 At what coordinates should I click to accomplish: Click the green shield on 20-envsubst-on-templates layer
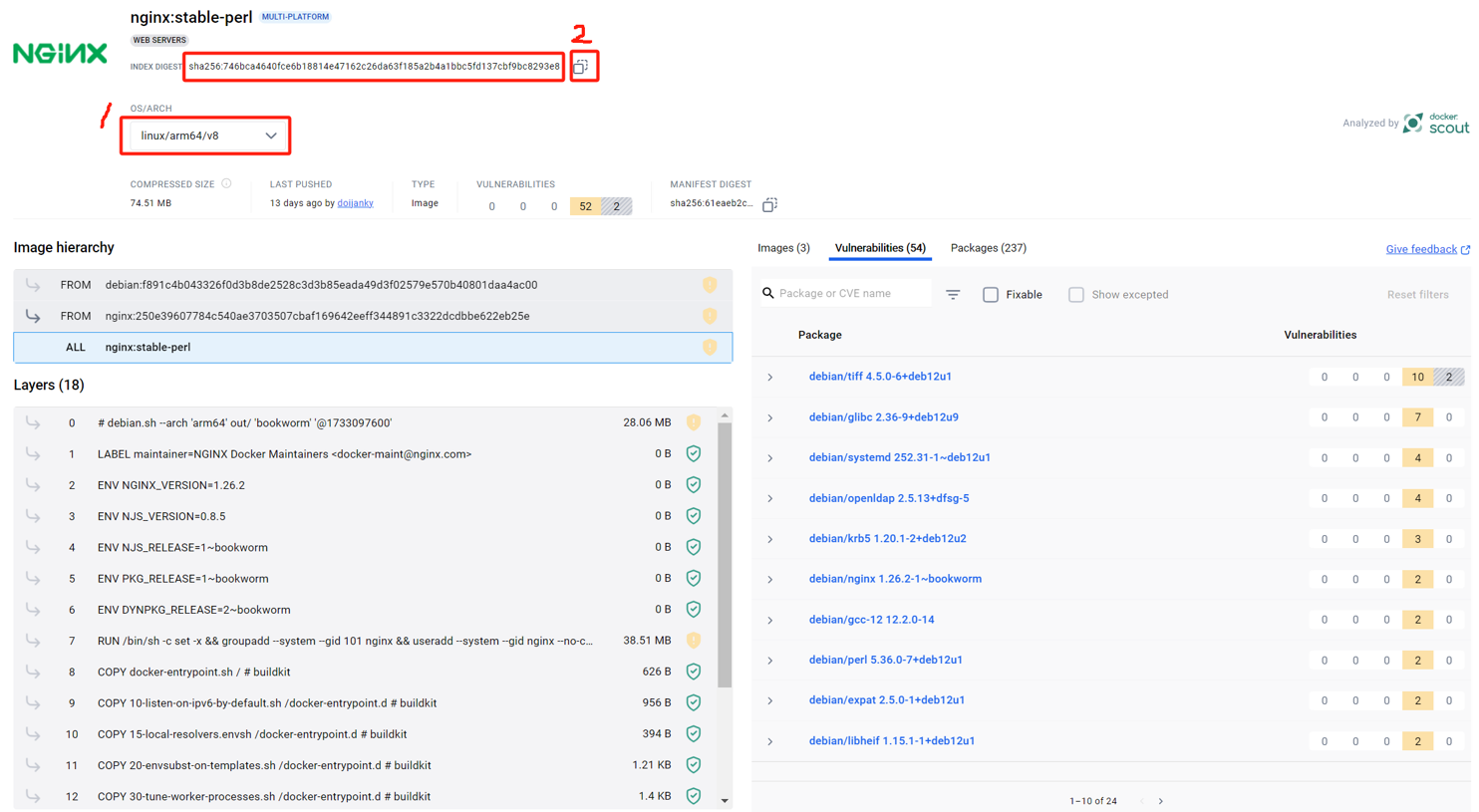click(x=694, y=765)
